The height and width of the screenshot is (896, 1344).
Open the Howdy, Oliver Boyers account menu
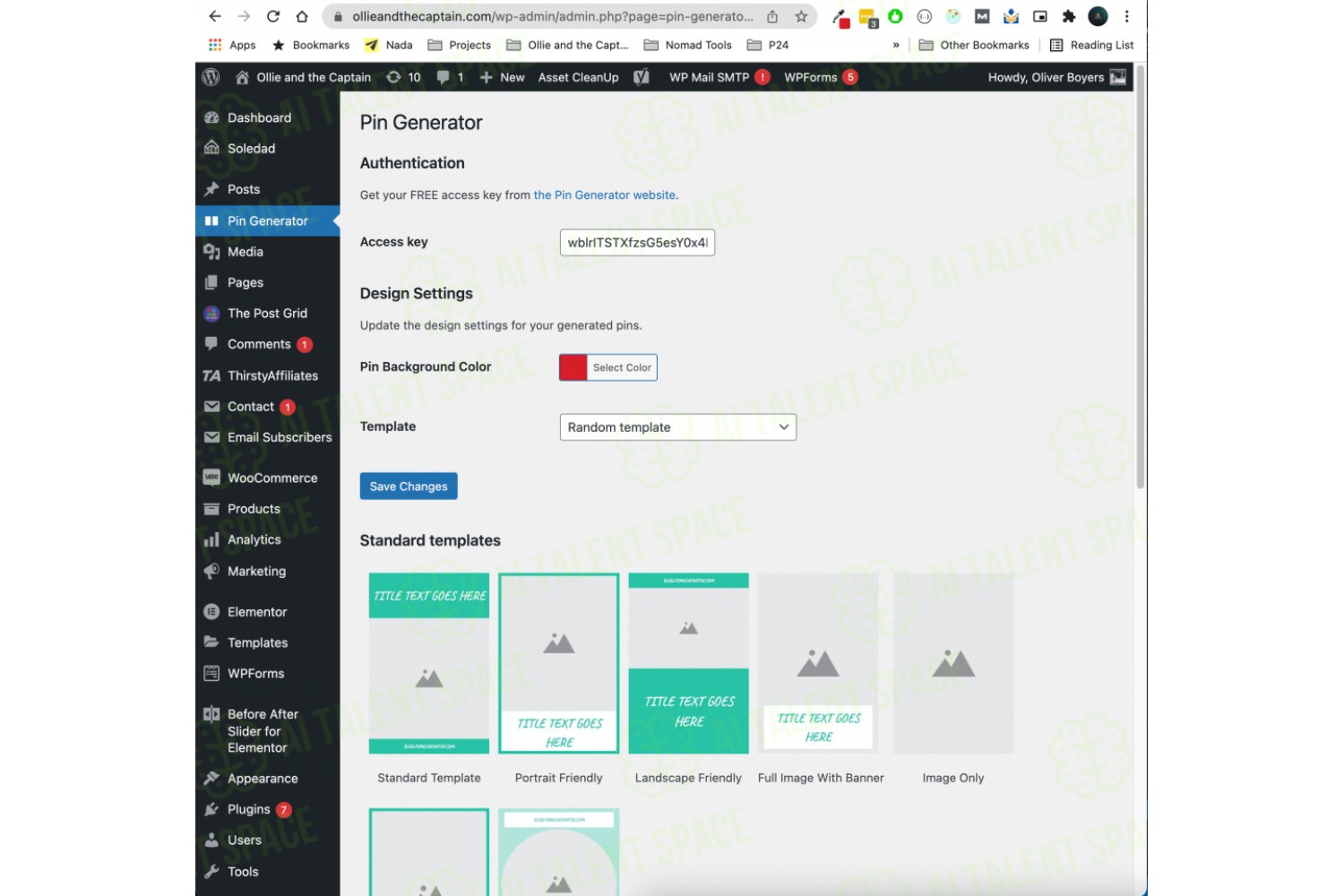[x=1056, y=77]
